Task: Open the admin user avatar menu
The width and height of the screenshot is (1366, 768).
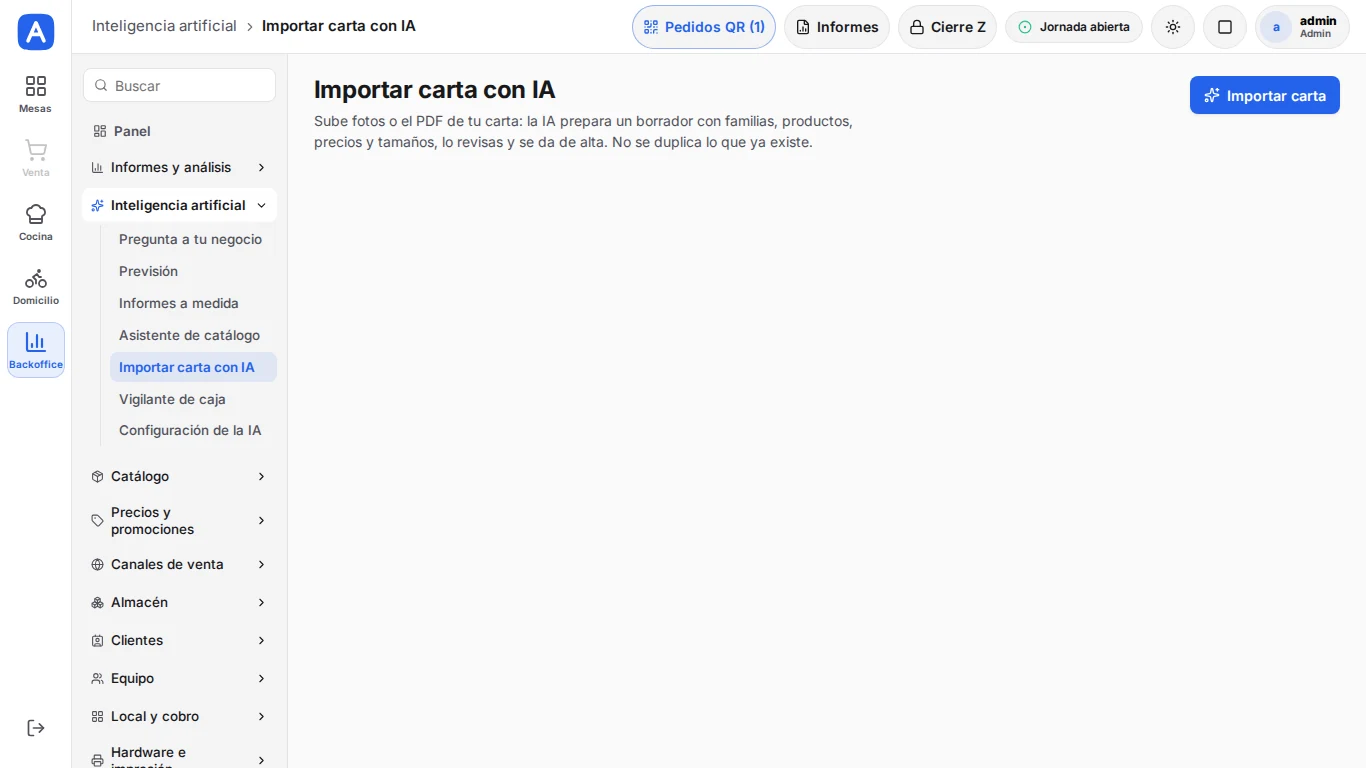Action: coord(1302,27)
